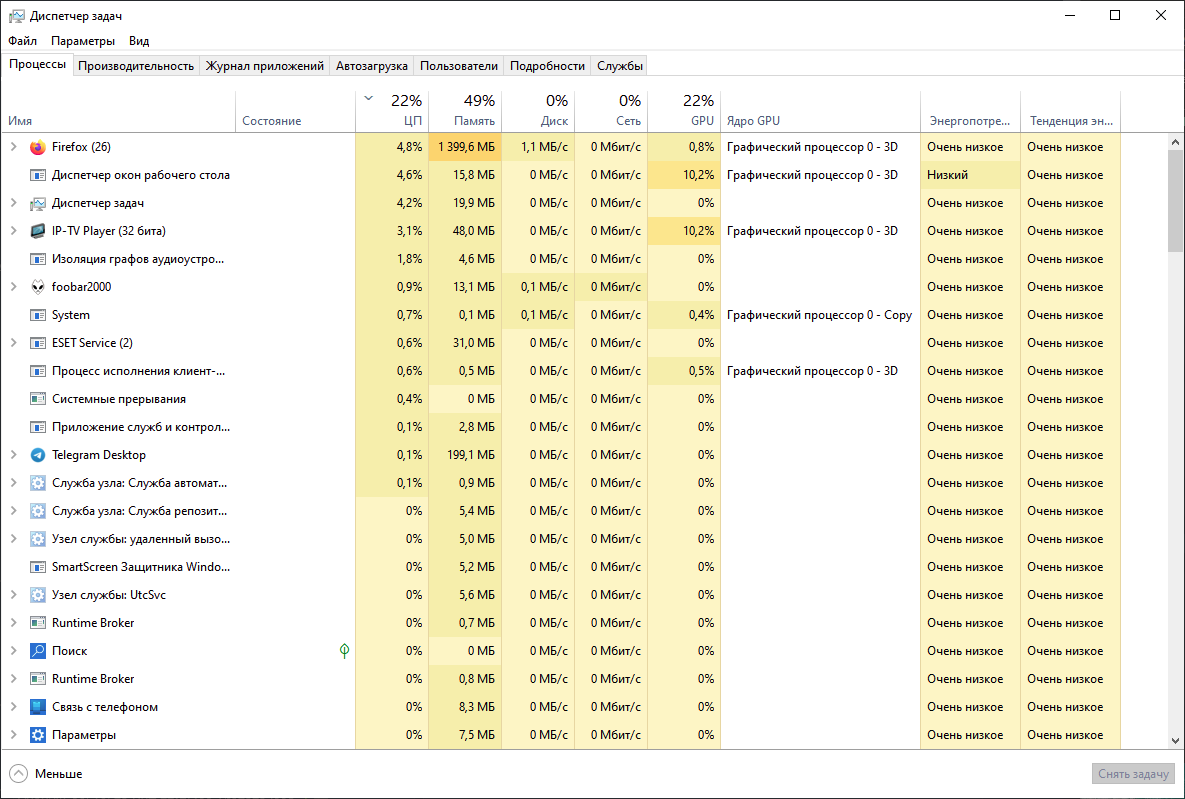Click the Firefox process icon
The height and width of the screenshot is (799, 1185).
38,147
